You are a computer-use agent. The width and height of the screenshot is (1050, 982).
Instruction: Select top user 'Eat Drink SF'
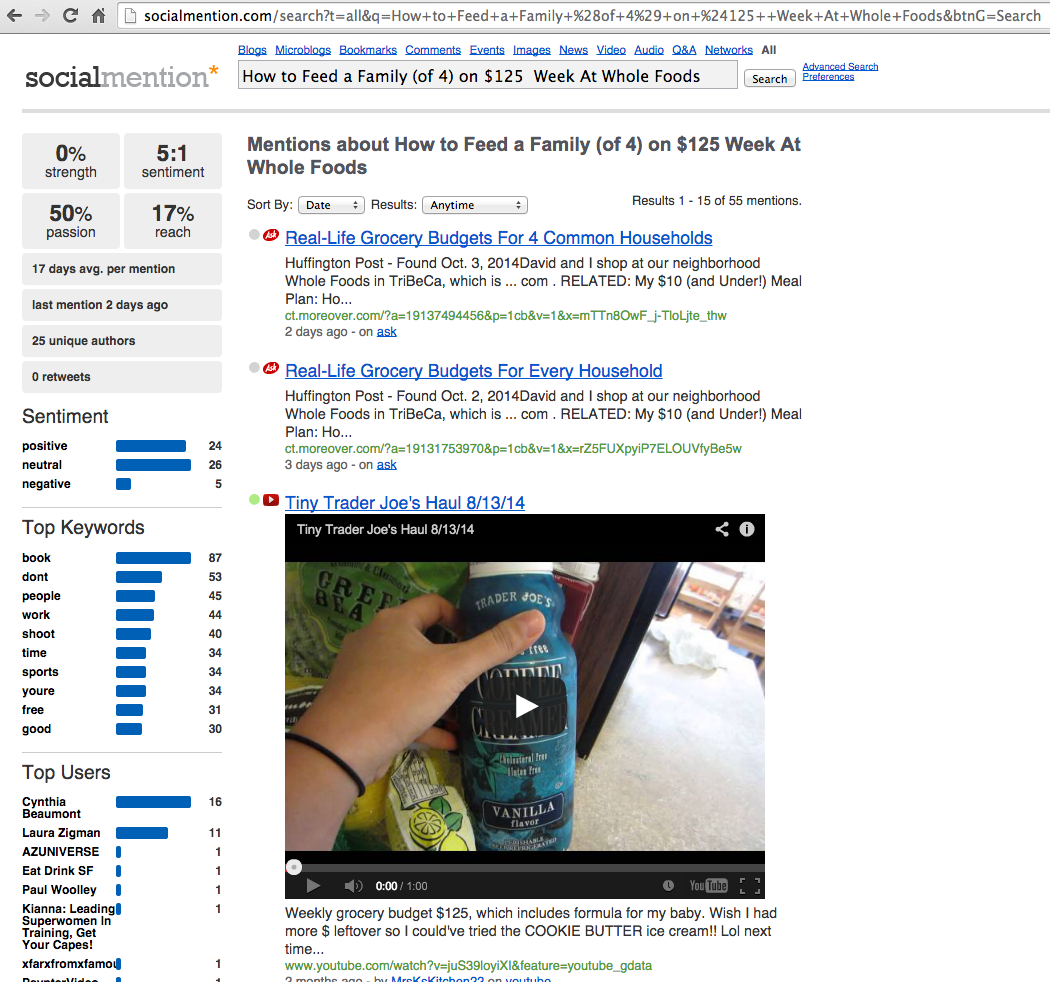click(58, 871)
